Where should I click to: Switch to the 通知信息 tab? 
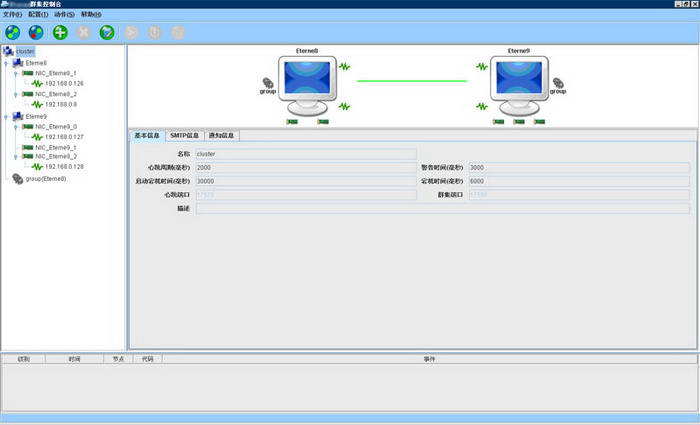point(221,135)
